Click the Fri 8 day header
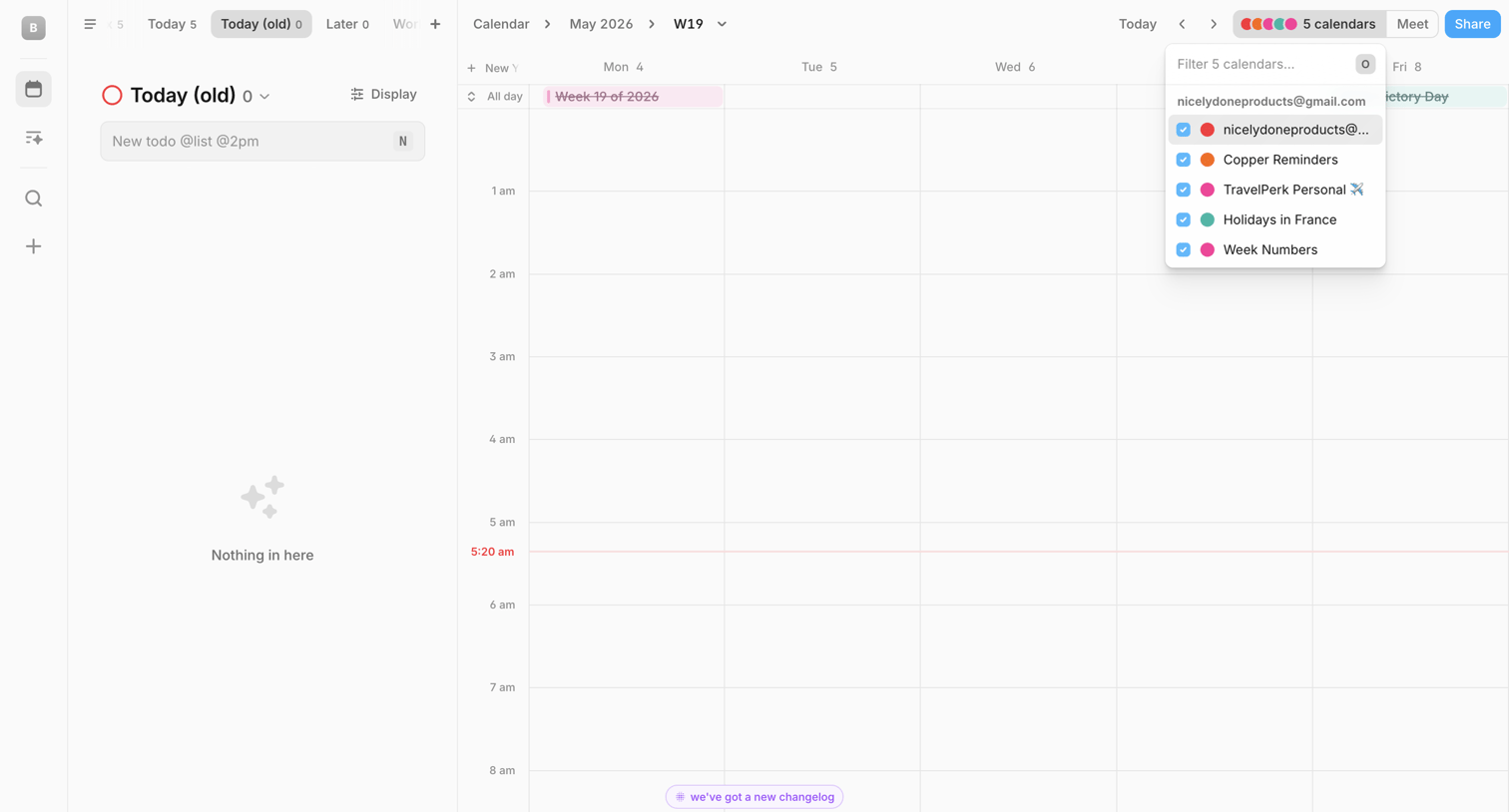1509x812 pixels. pyautogui.click(x=1407, y=67)
